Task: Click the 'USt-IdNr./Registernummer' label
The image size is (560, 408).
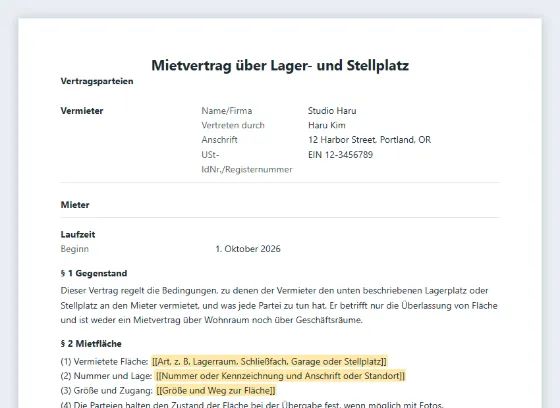Action: (247, 162)
